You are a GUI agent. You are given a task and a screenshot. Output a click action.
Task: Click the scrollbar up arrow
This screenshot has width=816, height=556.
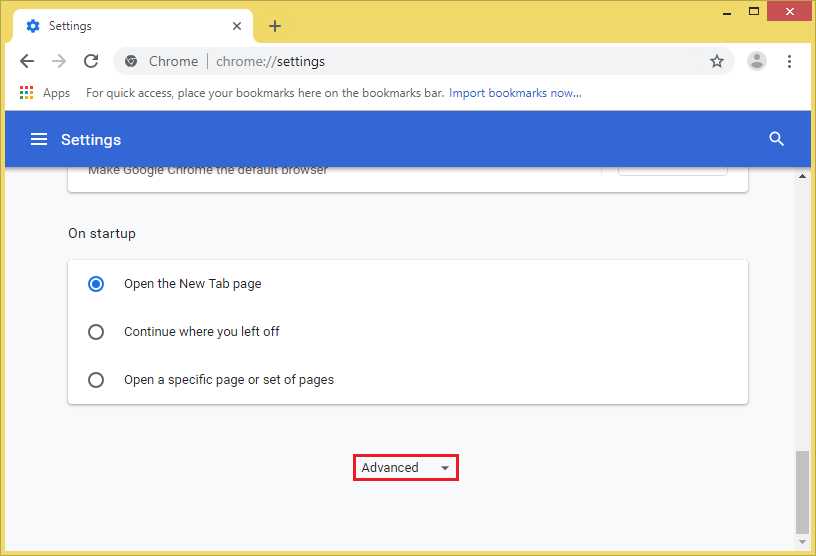(802, 176)
